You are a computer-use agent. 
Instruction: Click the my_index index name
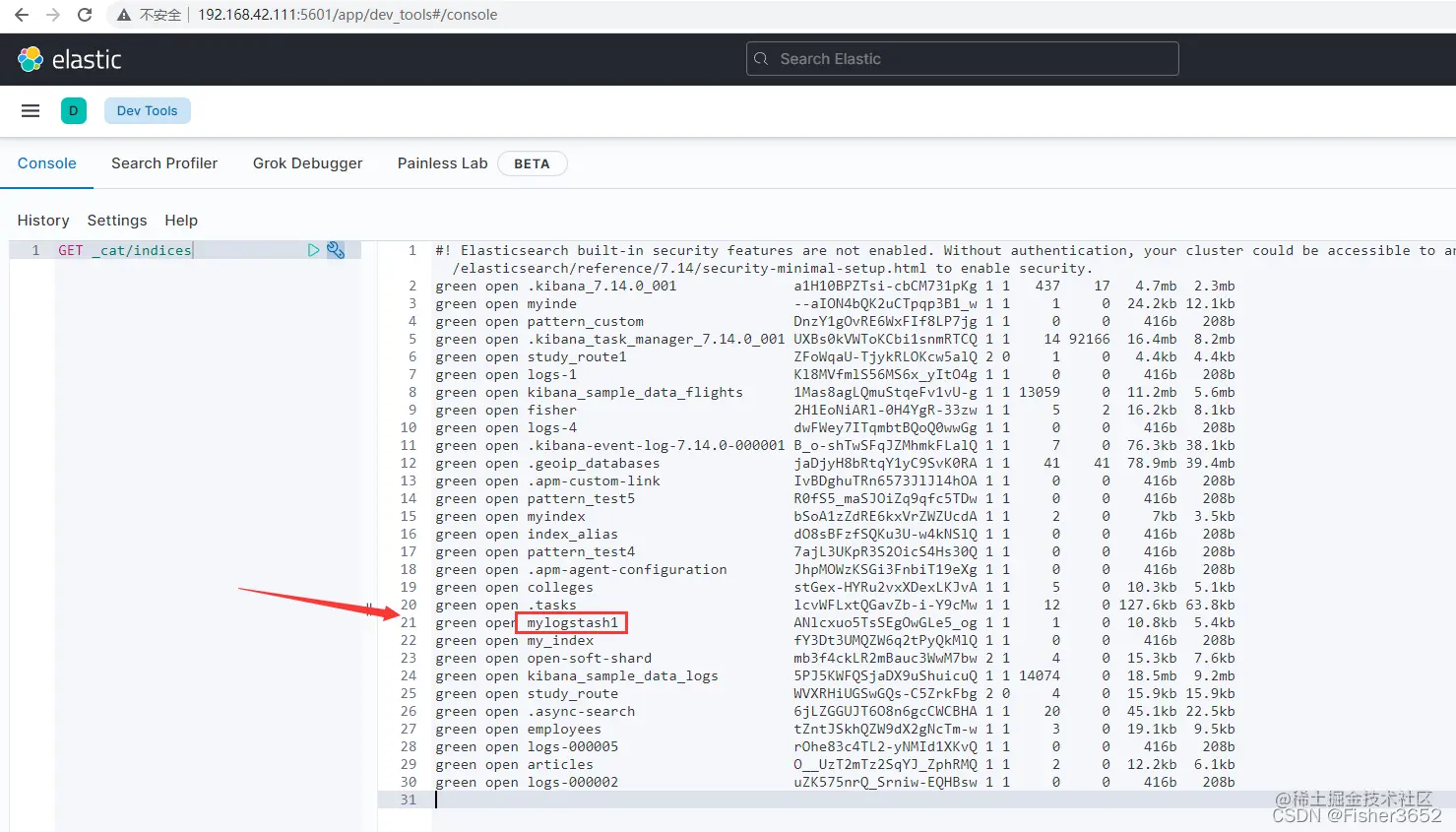tap(560, 640)
